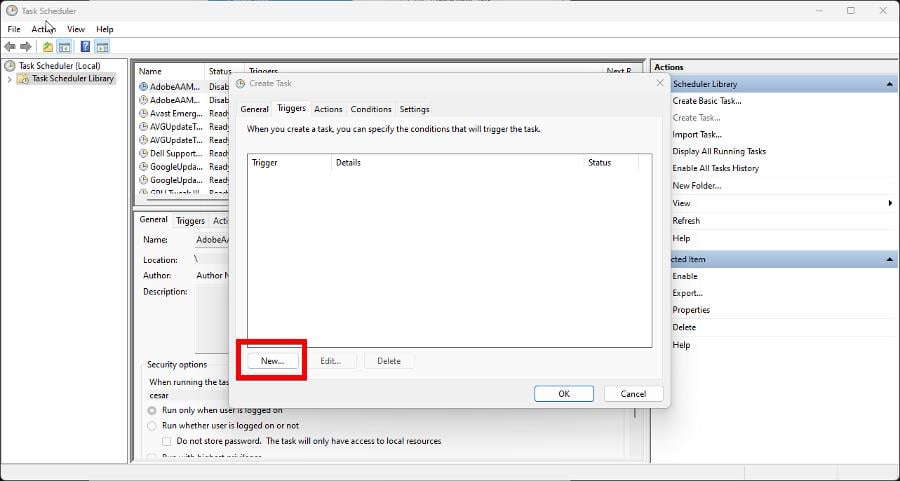The width and height of the screenshot is (900, 481).
Task: Click Help below Delete in Actions pane
Action: [x=681, y=345]
